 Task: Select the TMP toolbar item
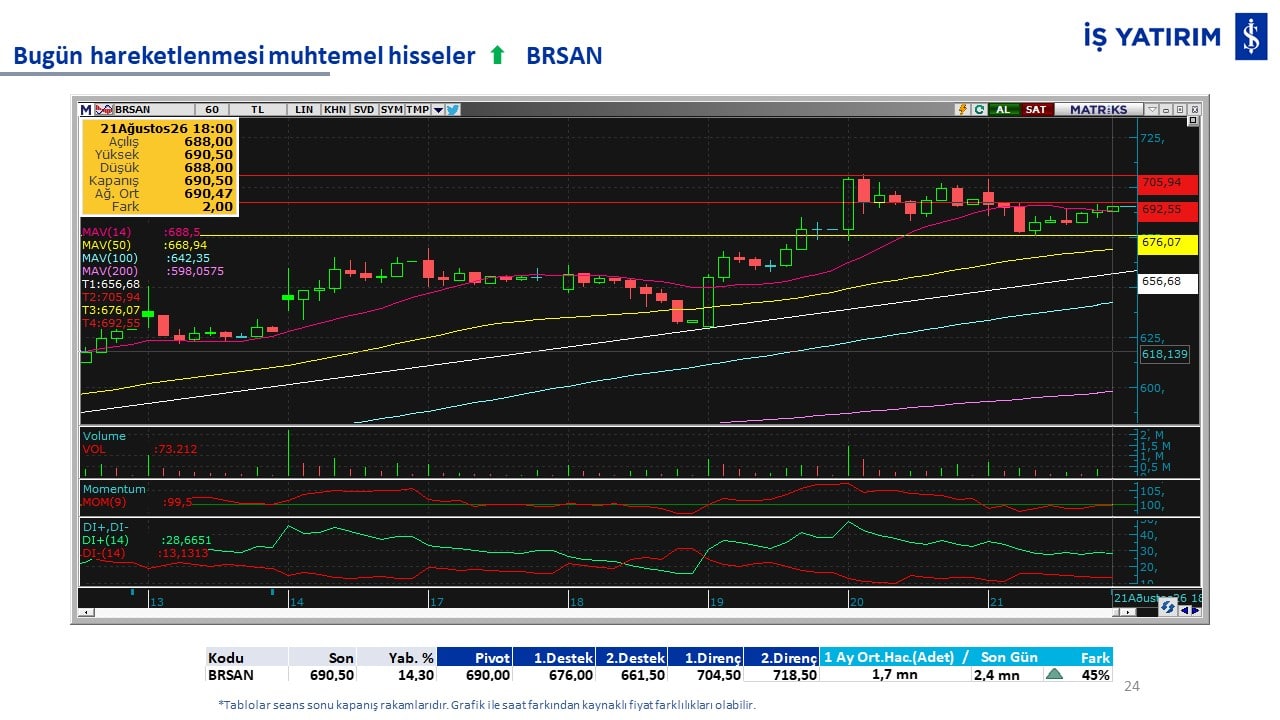417,110
